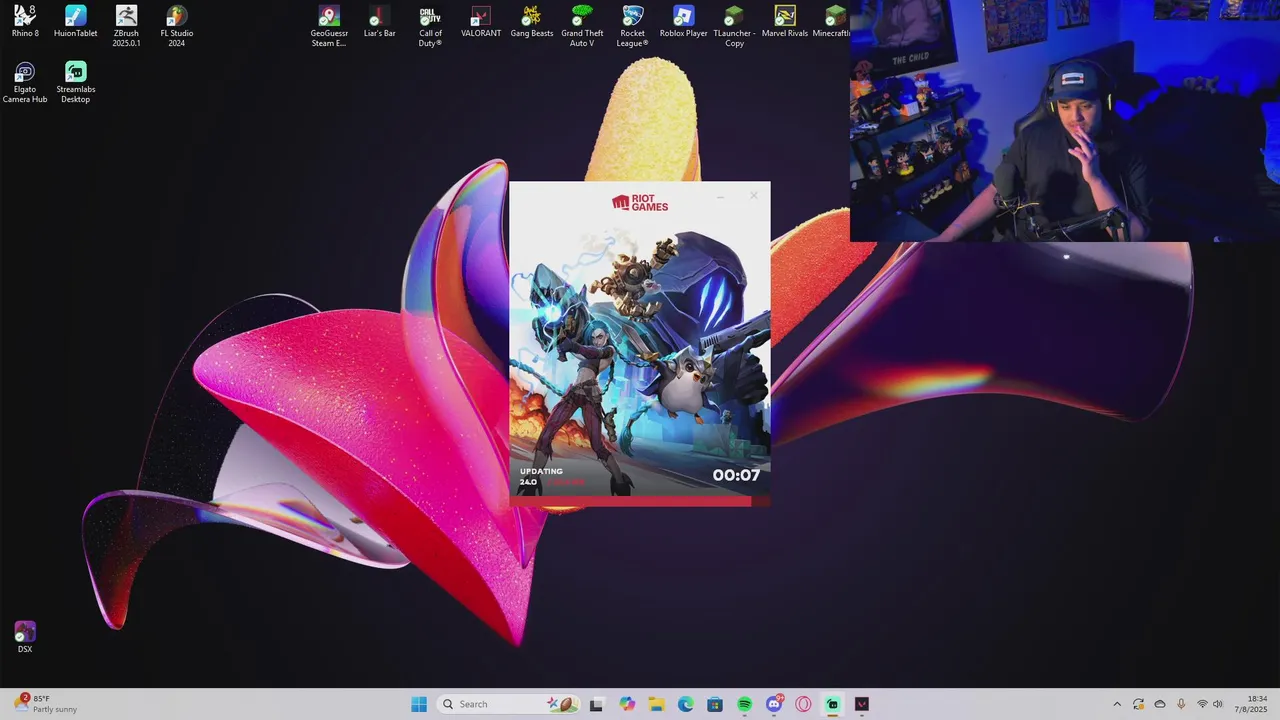Switch to Riot Client taskbar icon

(862, 704)
